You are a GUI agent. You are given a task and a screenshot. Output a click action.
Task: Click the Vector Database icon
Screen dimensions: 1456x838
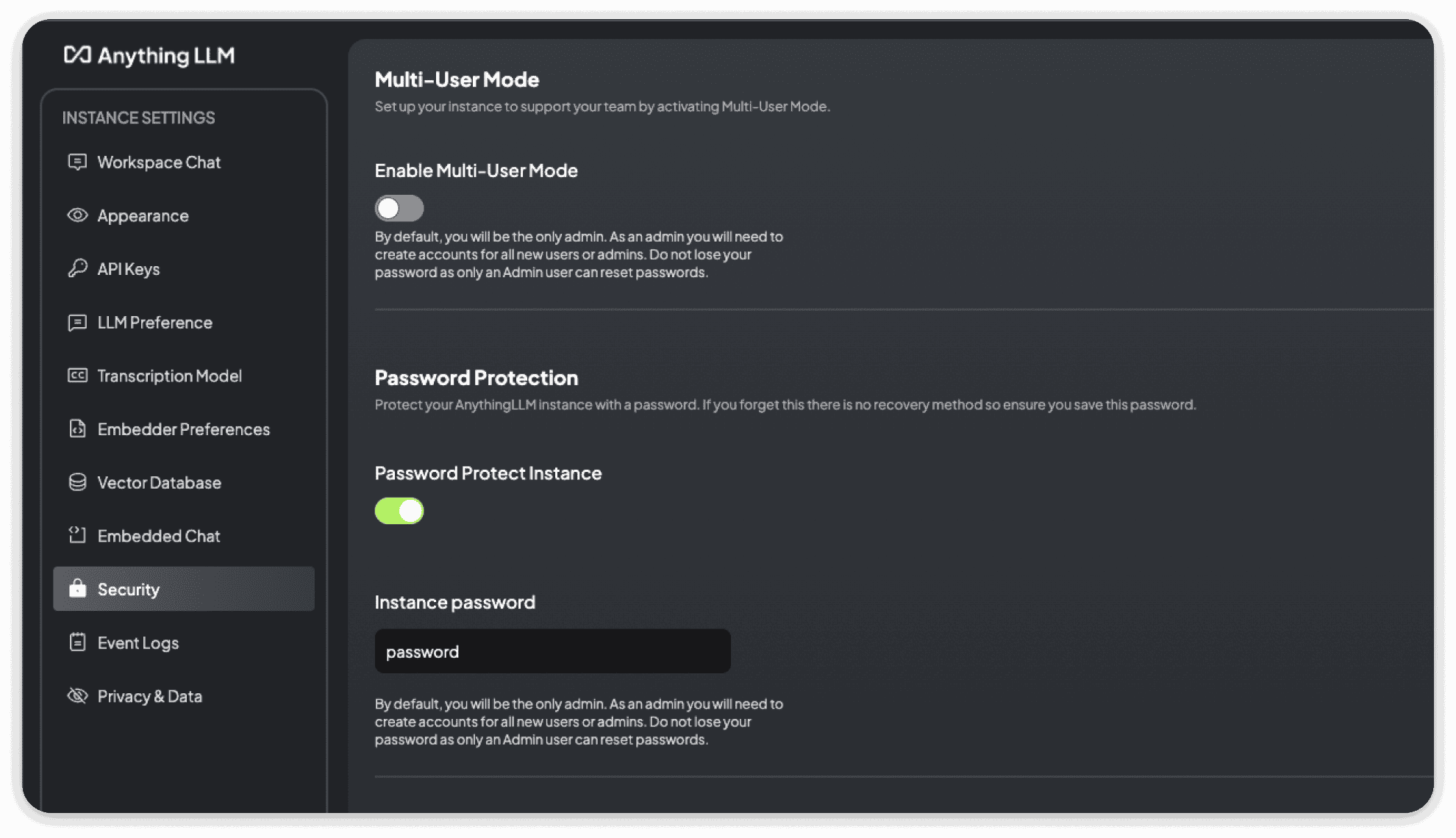[x=78, y=482]
